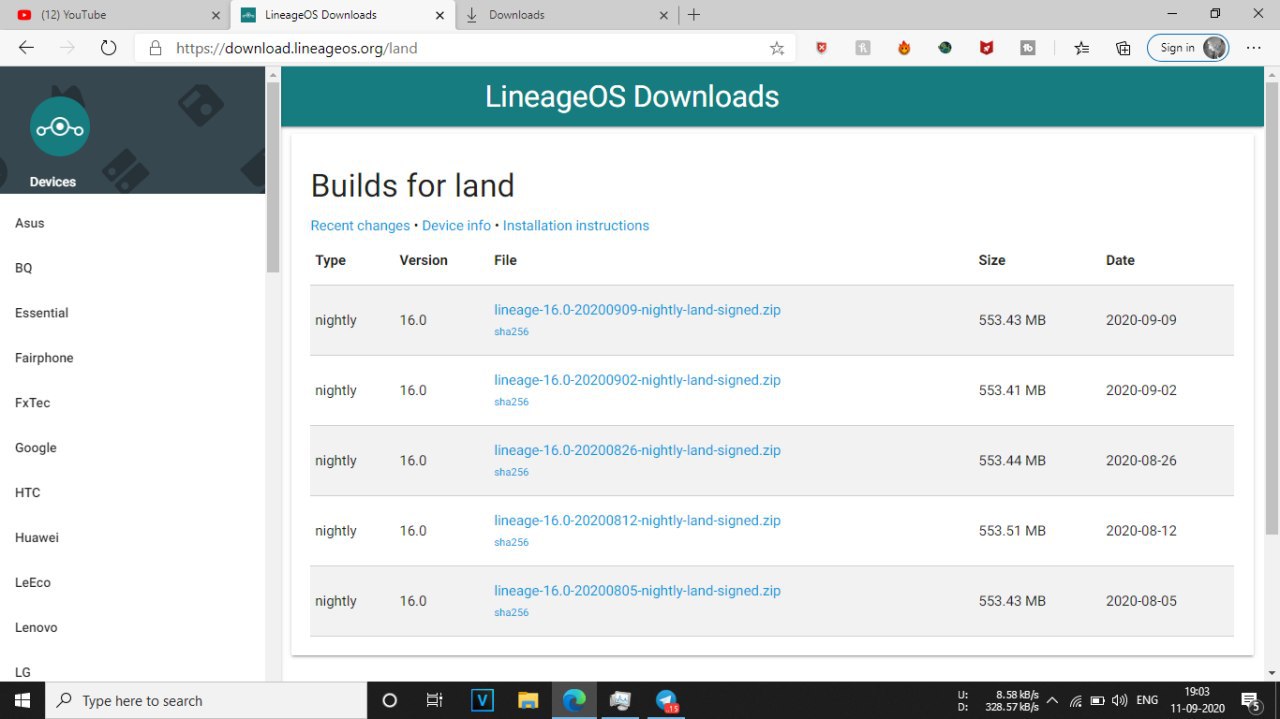This screenshot has height=719, width=1280.
Task: Select Asus in devices sidebar
Action: 30,223
